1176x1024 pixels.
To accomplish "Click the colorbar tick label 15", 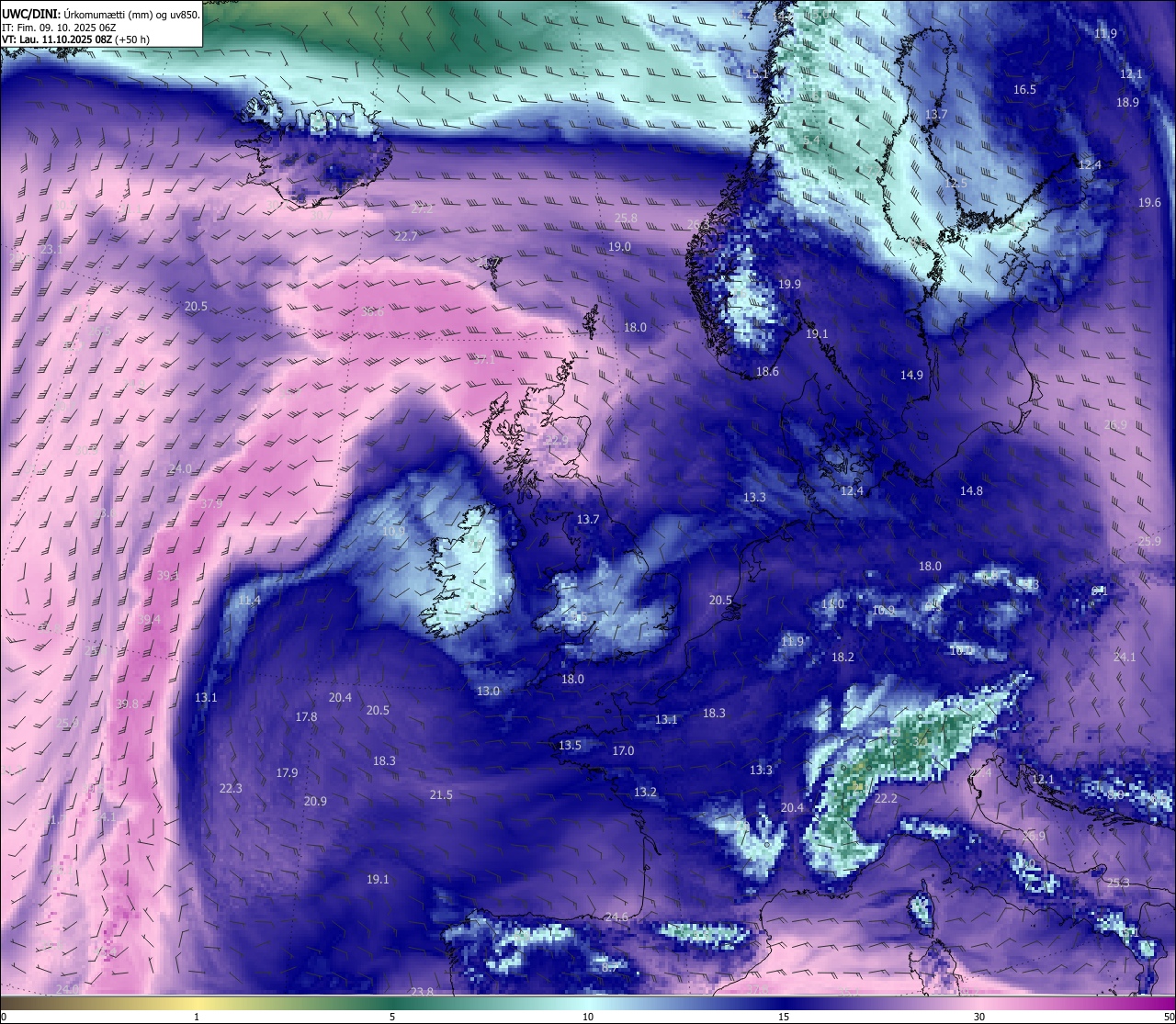I will pyautogui.click(x=783, y=1017).
